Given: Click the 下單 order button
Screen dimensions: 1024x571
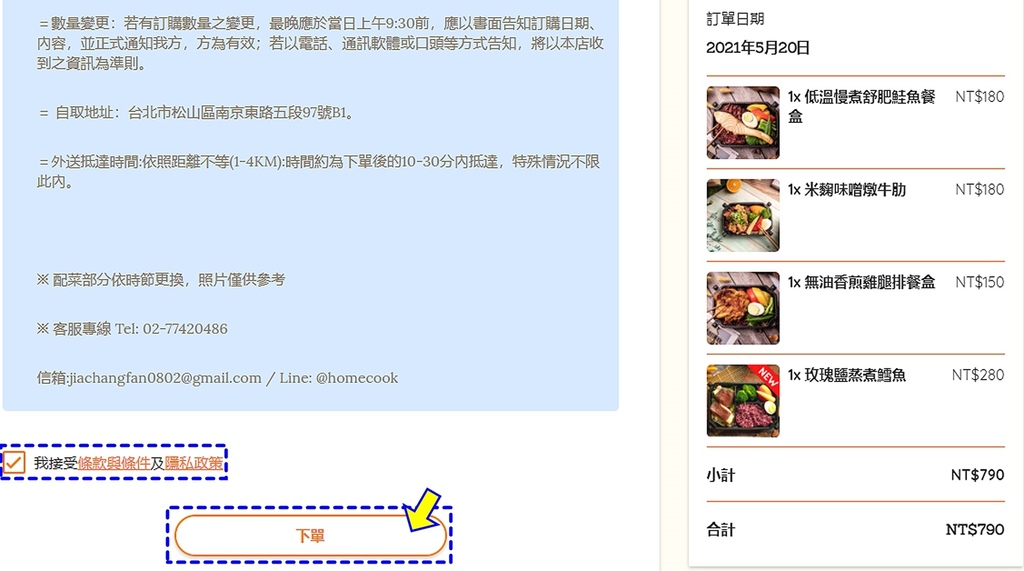Looking at the screenshot, I should pos(310,536).
